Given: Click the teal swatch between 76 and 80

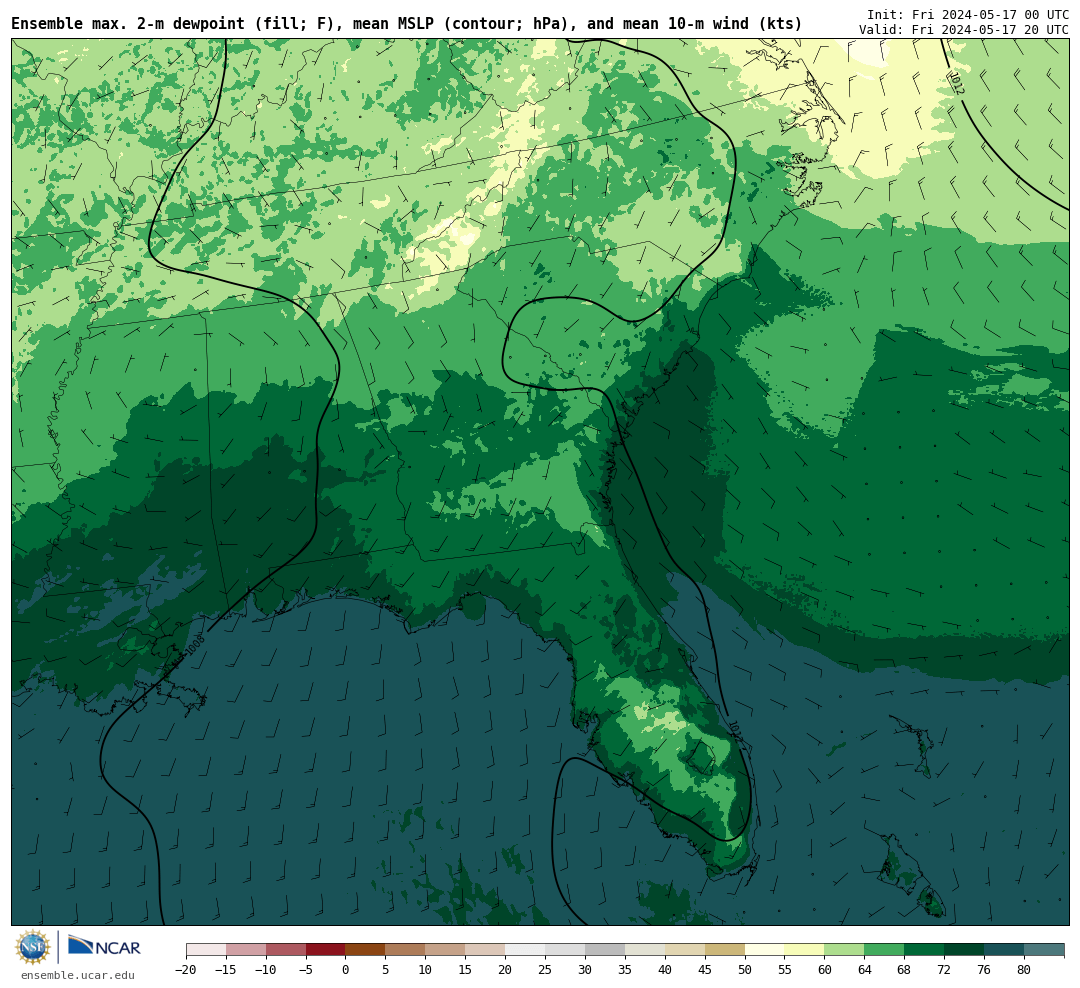Looking at the screenshot, I should (x=1005, y=950).
